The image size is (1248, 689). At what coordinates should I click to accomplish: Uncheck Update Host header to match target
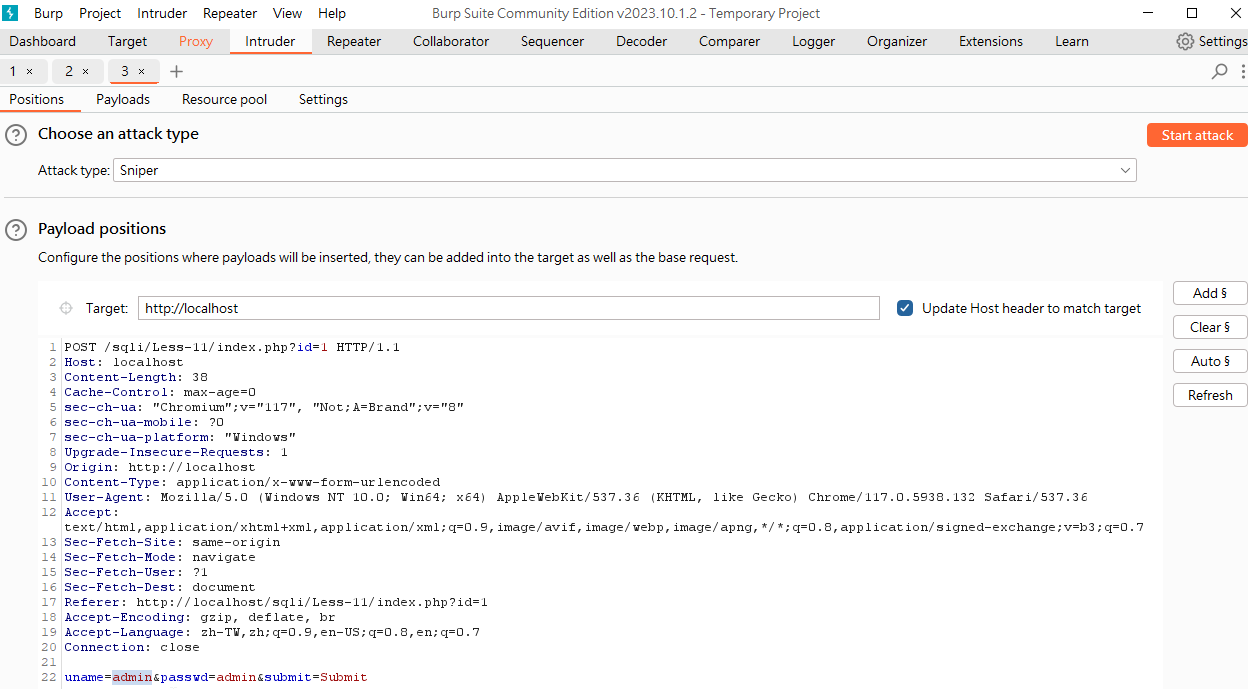click(x=905, y=308)
